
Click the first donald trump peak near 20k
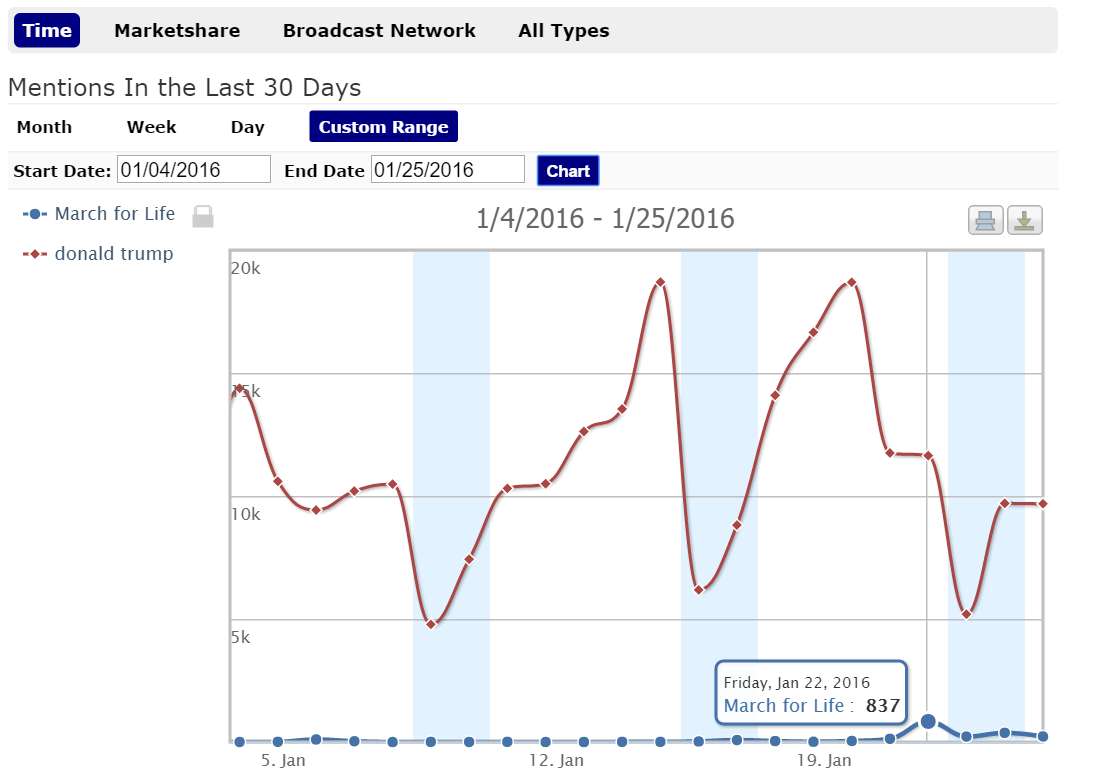pos(660,282)
